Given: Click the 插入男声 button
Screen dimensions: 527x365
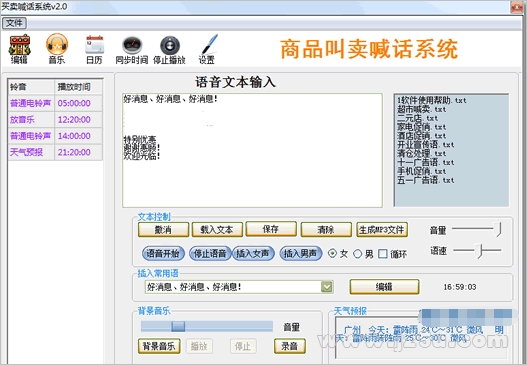Looking at the screenshot, I should (x=301, y=253).
